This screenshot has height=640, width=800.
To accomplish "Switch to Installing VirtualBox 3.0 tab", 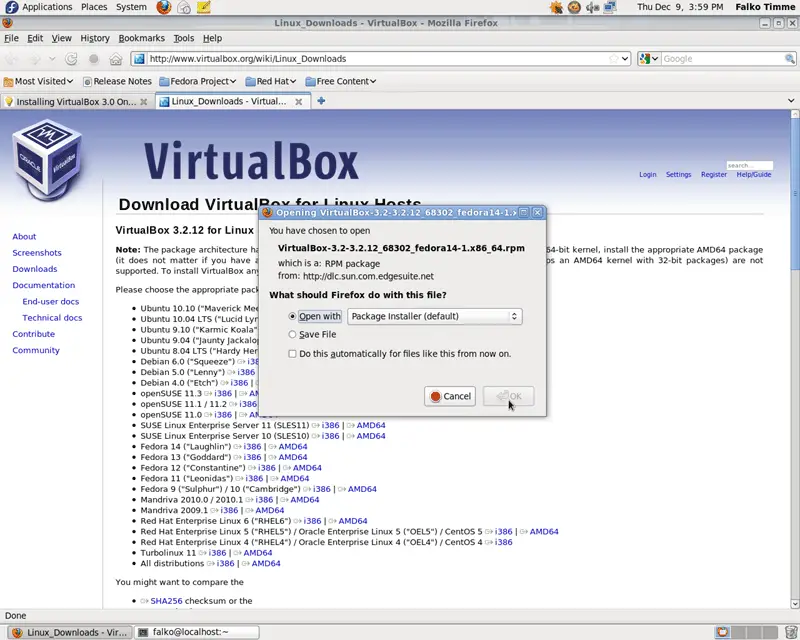I will tap(76, 102).
